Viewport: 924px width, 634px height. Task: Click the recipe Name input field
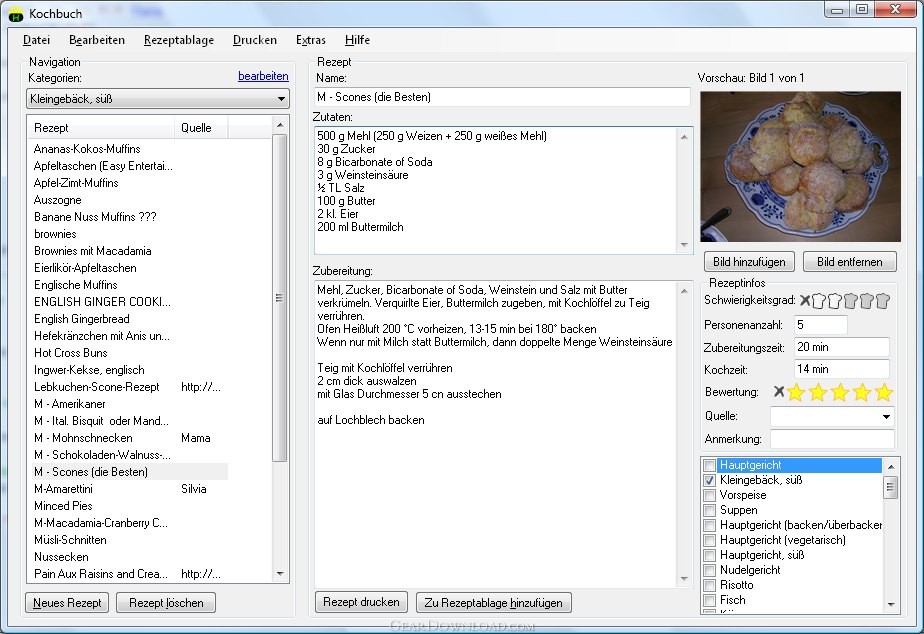point(503,97)
